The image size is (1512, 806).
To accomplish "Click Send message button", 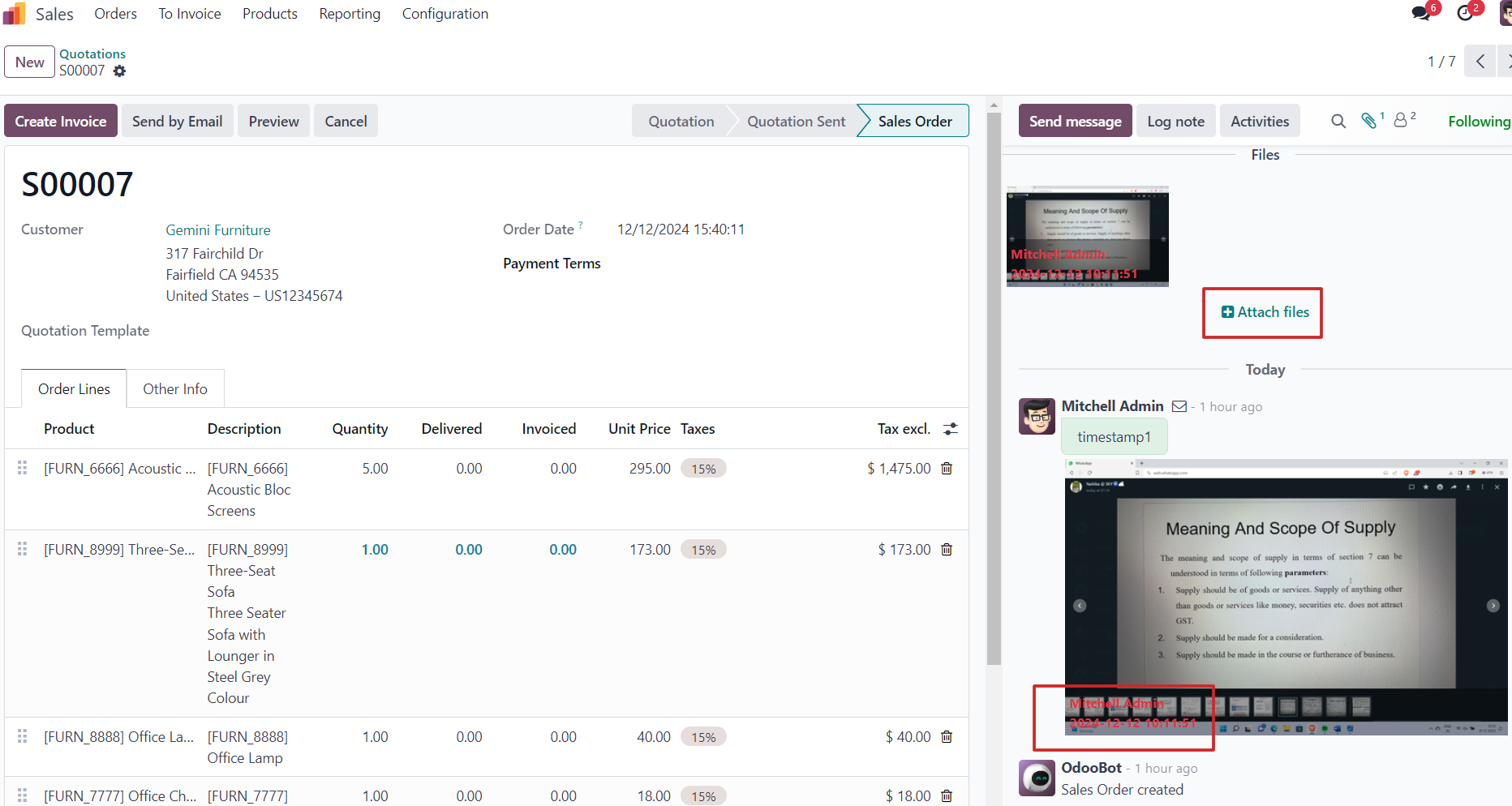I will (1076, 121).
